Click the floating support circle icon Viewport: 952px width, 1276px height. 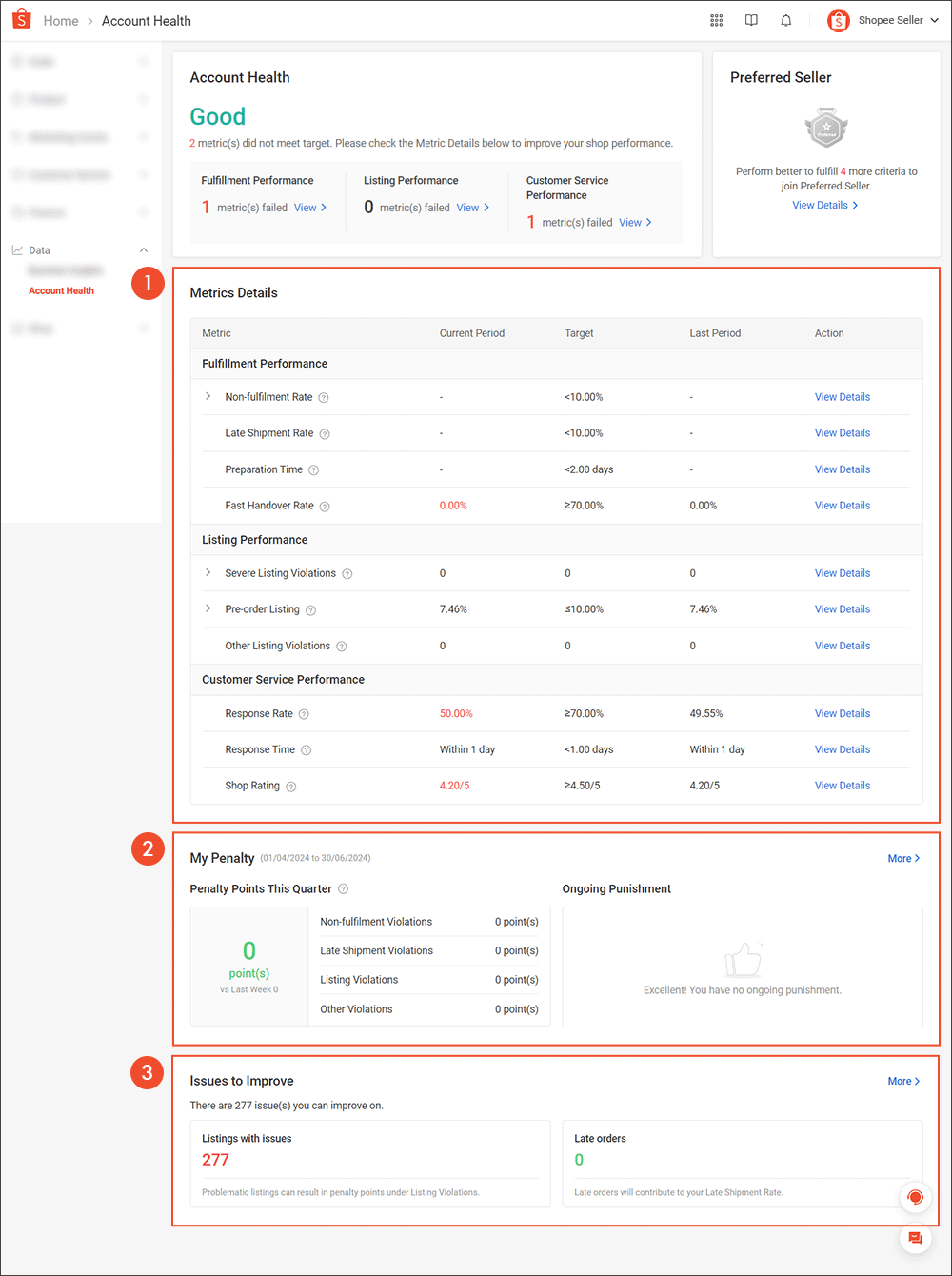coord(915,1197)
